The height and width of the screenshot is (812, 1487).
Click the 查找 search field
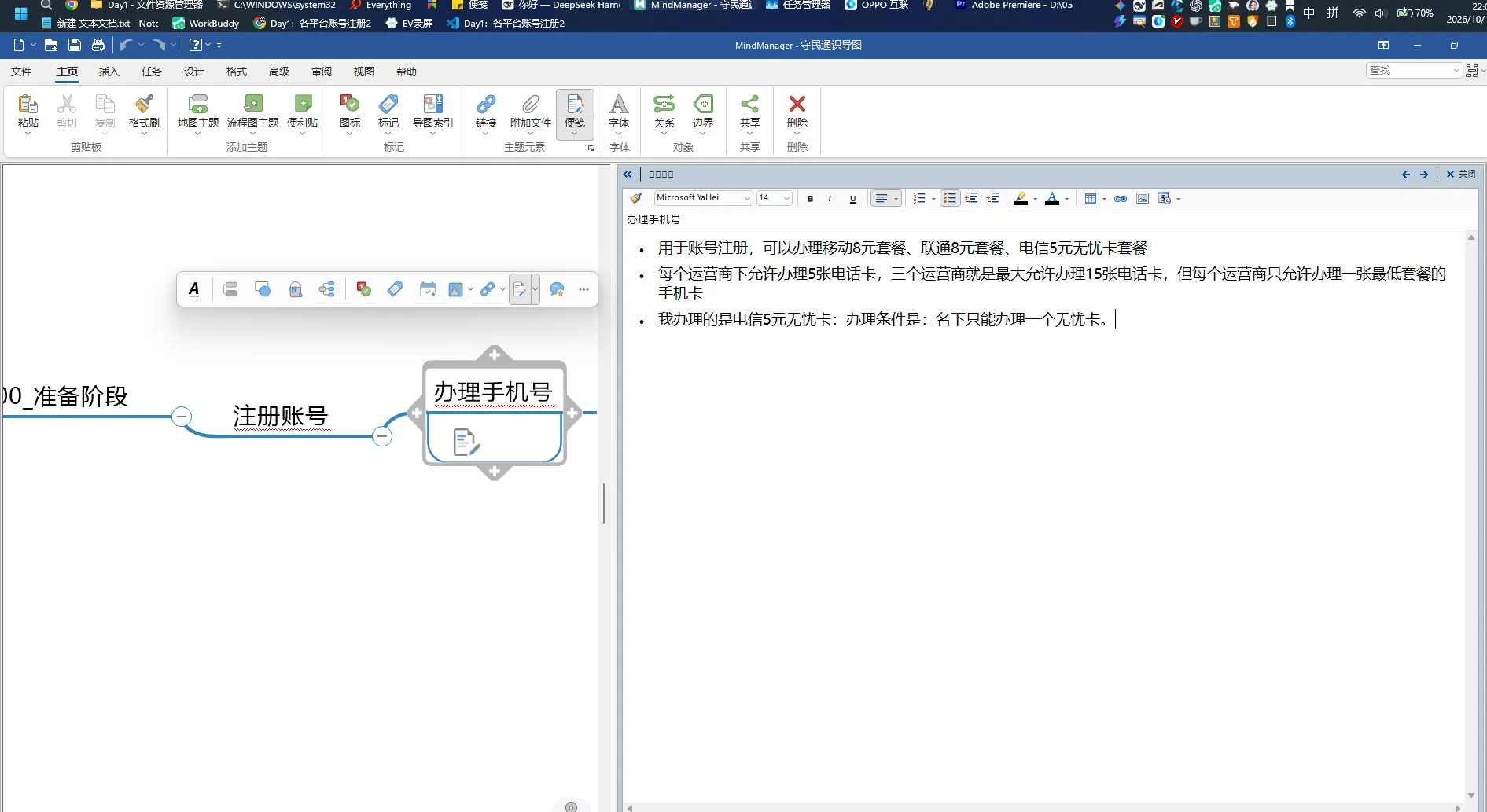pyautogui.click(x=1413, y=71)
